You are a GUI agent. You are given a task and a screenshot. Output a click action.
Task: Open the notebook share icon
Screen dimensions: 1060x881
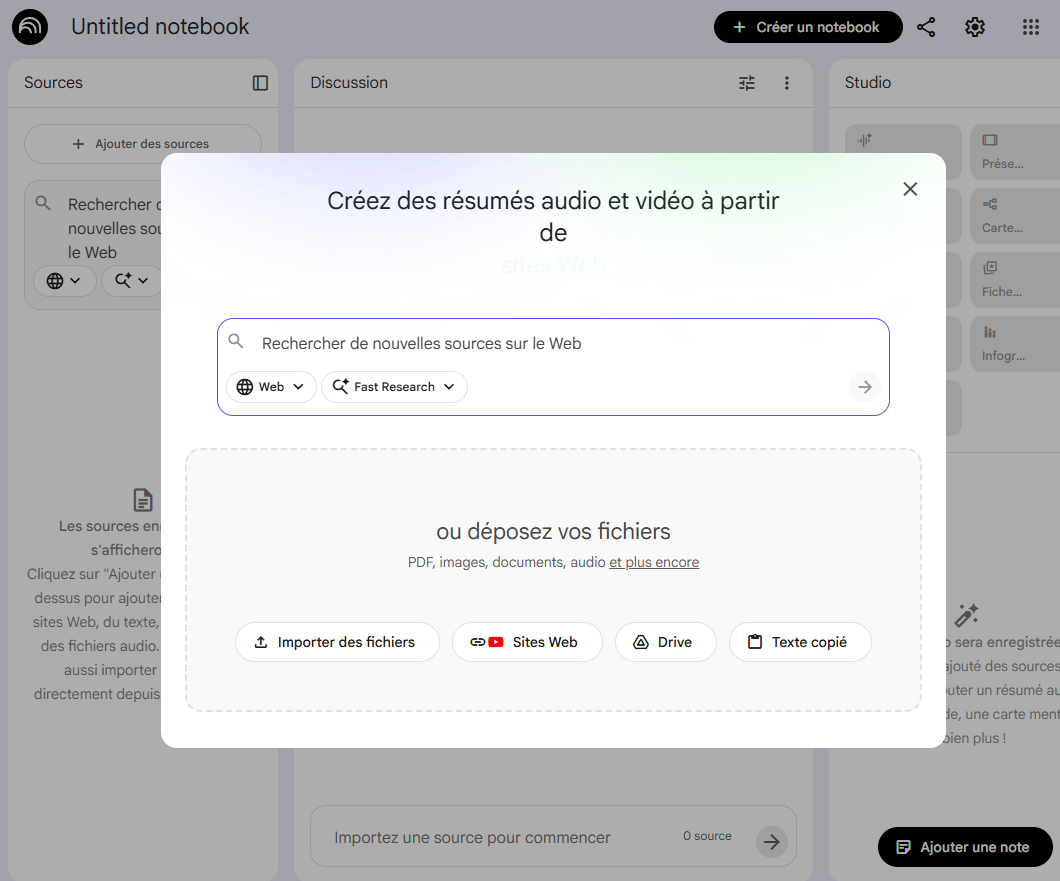coord(926,27)
